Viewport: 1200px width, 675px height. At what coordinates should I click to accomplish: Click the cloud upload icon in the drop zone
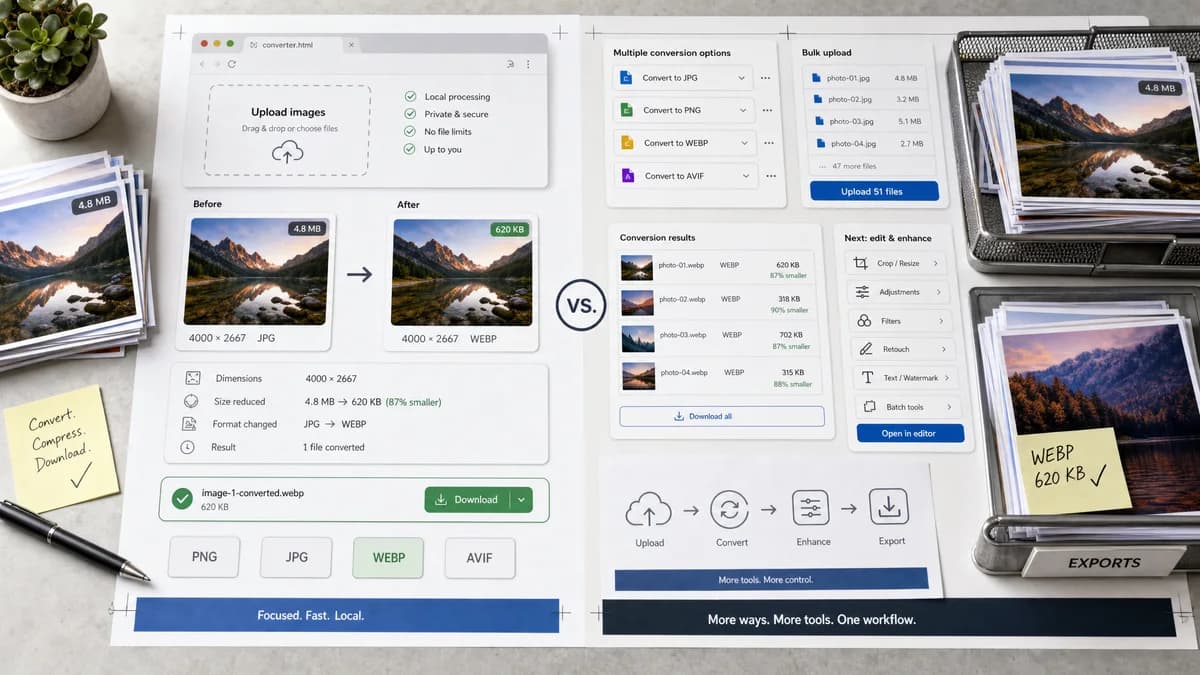click(288, 151)
